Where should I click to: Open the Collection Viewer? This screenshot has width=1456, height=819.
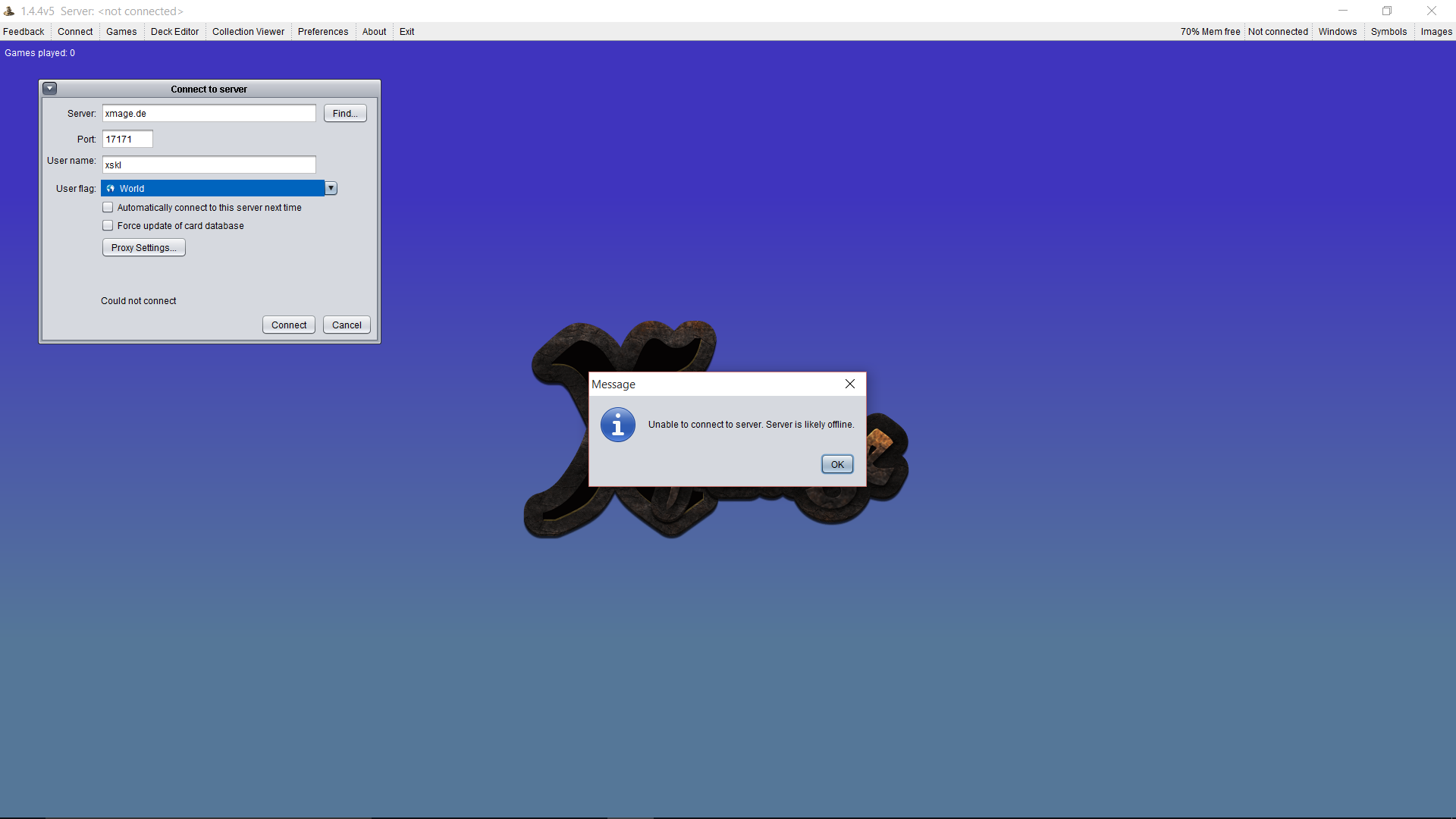point(248,32)
